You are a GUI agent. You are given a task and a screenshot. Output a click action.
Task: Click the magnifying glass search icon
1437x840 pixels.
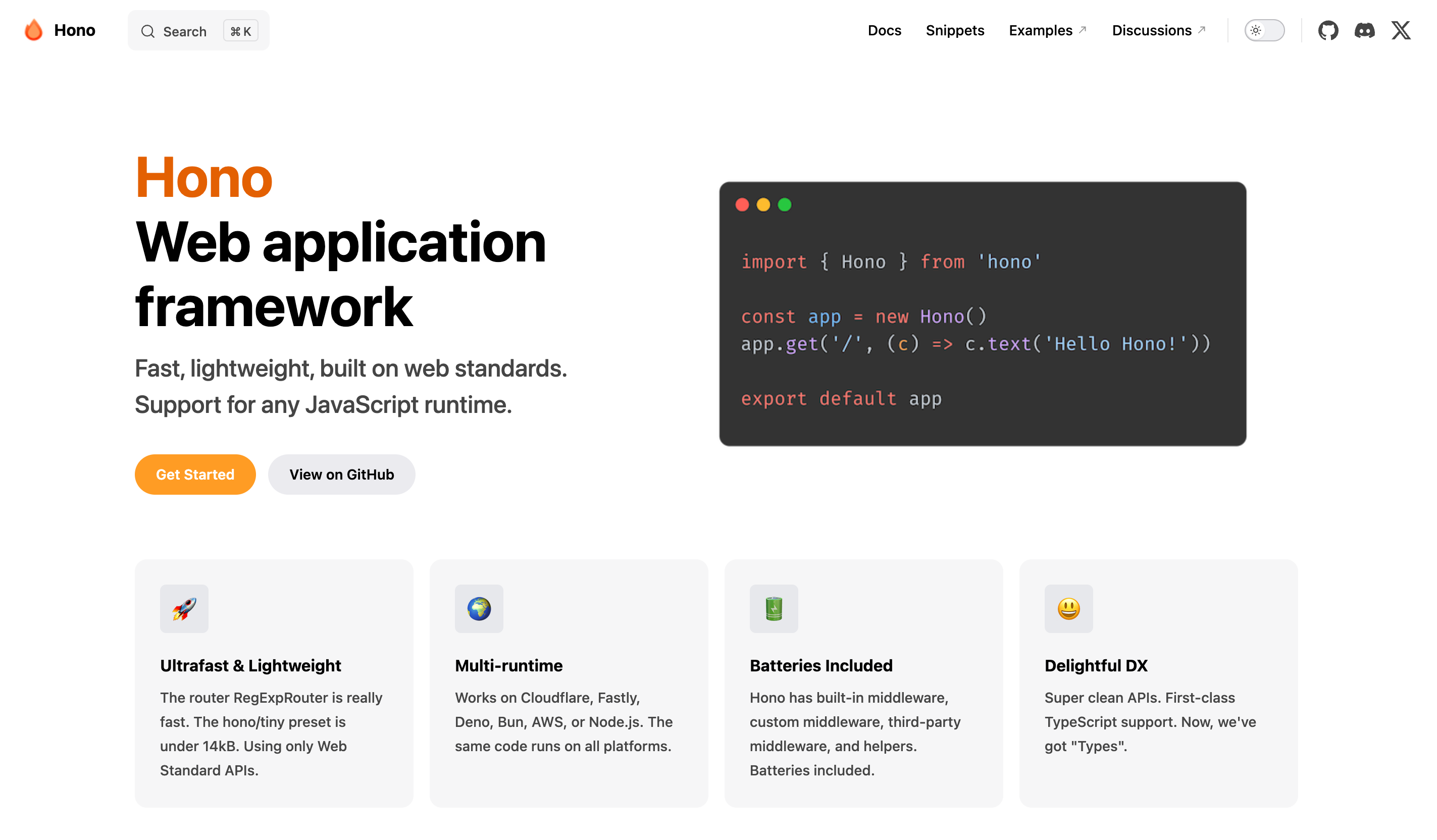(148, 31)
